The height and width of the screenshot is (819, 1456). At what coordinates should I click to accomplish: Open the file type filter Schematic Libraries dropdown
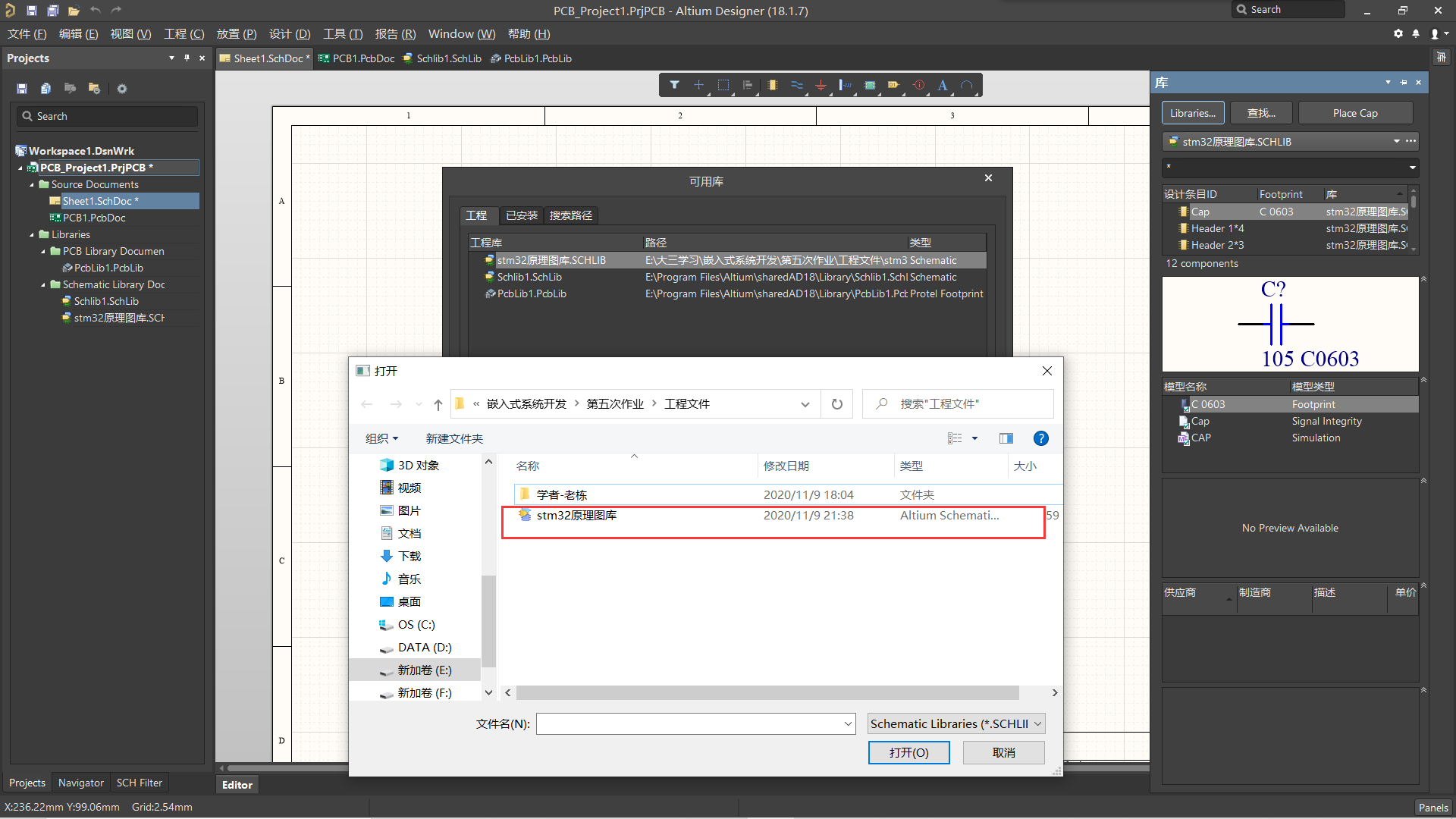coord(956,723)
